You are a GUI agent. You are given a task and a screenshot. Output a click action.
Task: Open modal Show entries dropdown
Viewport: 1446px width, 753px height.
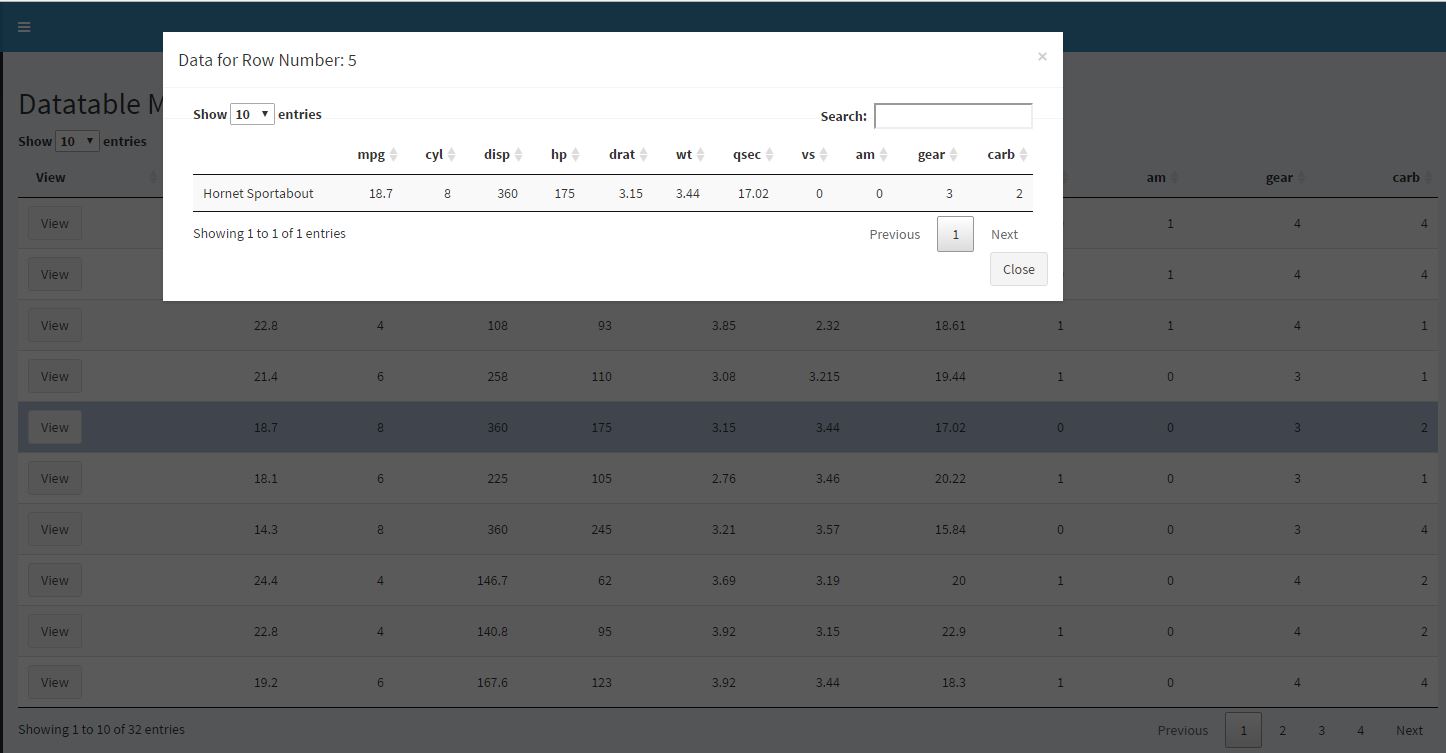(252, 114)
